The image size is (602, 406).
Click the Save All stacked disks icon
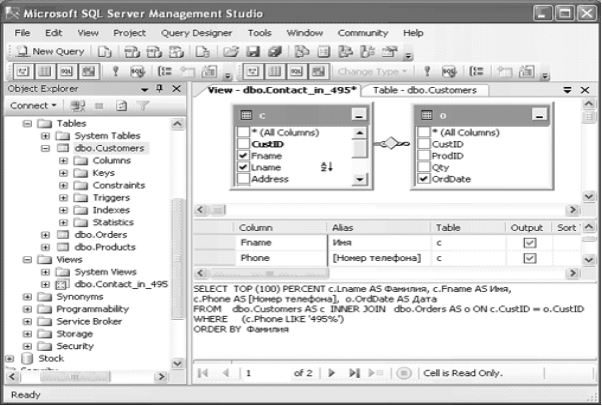tap(275, 52)
